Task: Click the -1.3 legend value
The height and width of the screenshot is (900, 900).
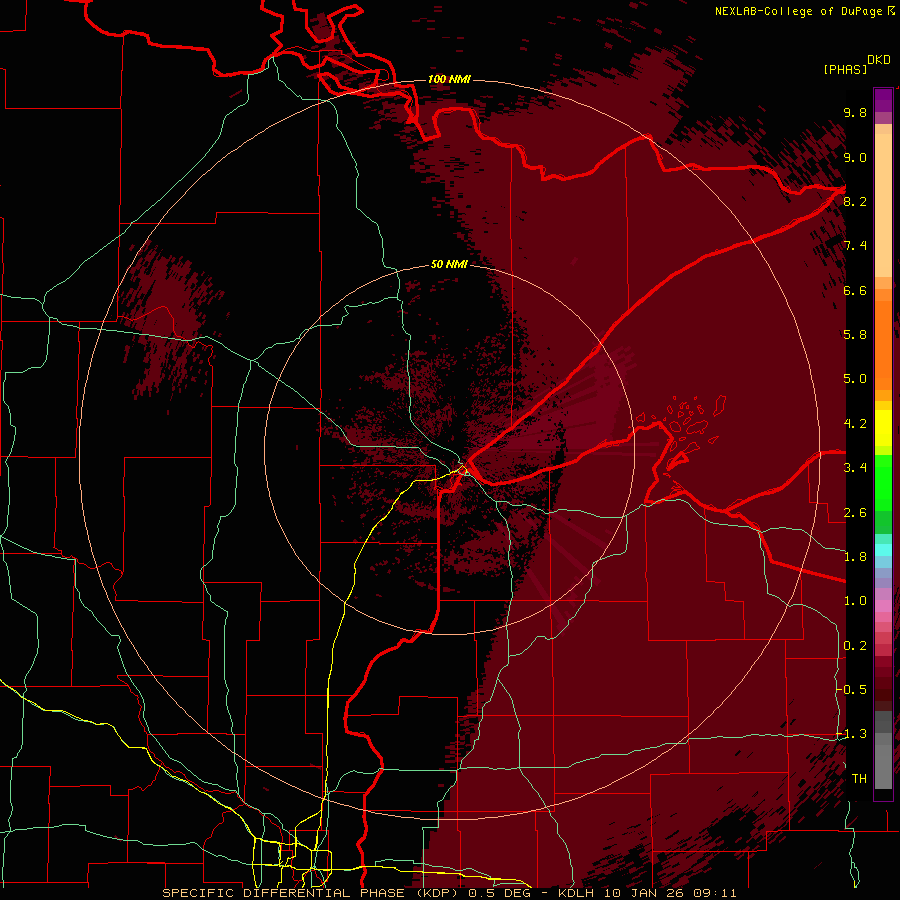Action: click(x=851, y=734)
